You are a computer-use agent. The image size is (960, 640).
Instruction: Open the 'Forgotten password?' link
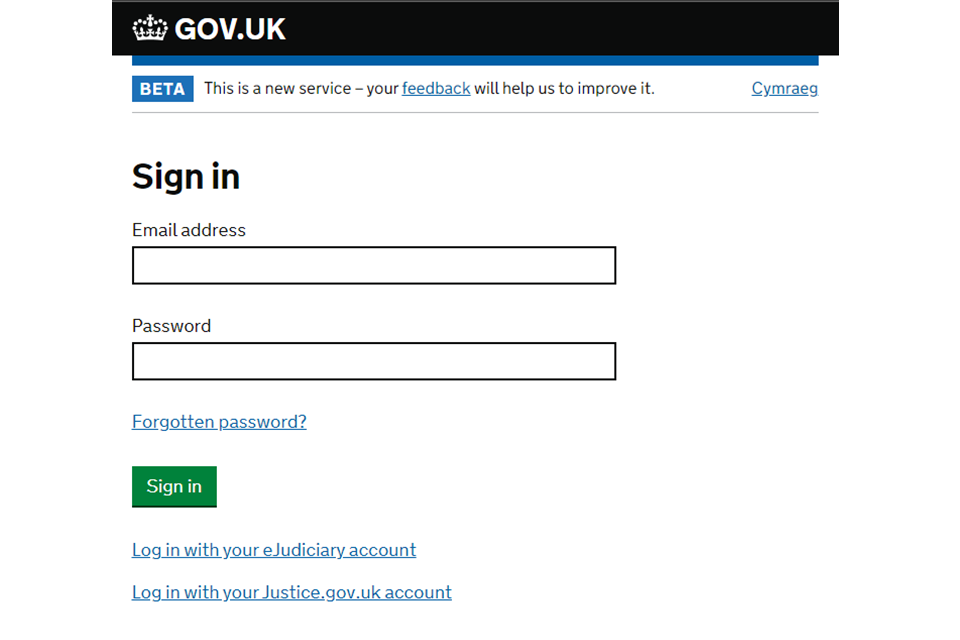pos(219,422)
